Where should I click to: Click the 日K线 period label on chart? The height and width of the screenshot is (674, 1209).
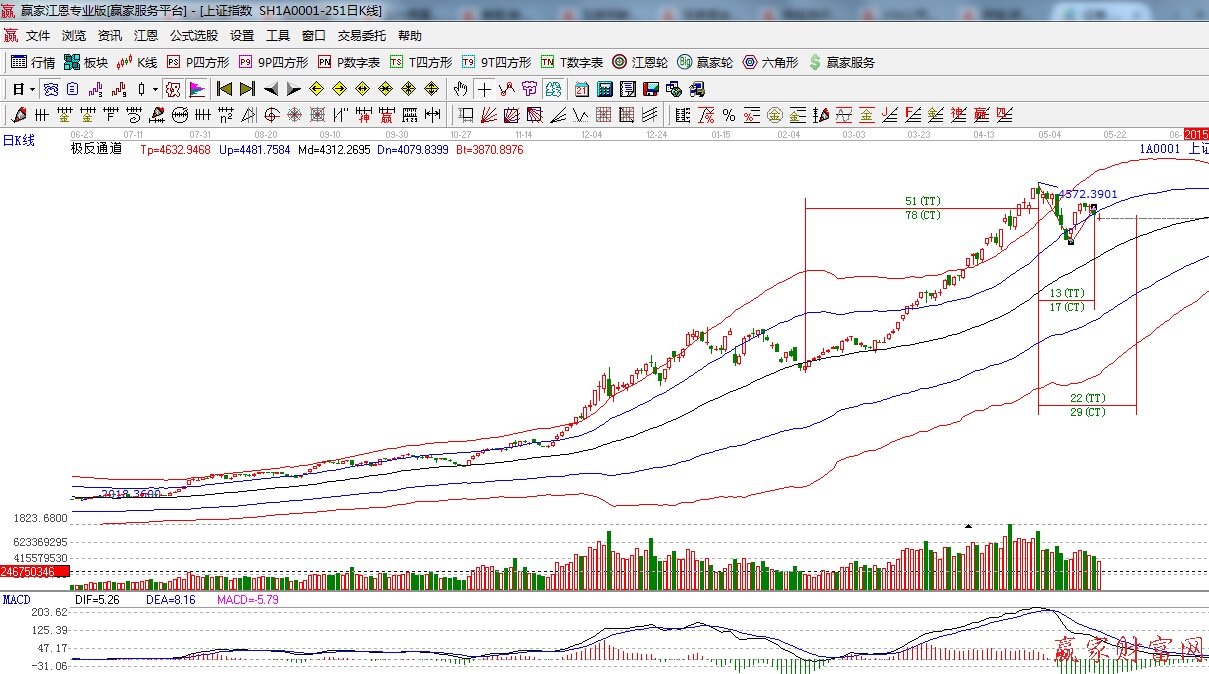[x=18, y=140]
